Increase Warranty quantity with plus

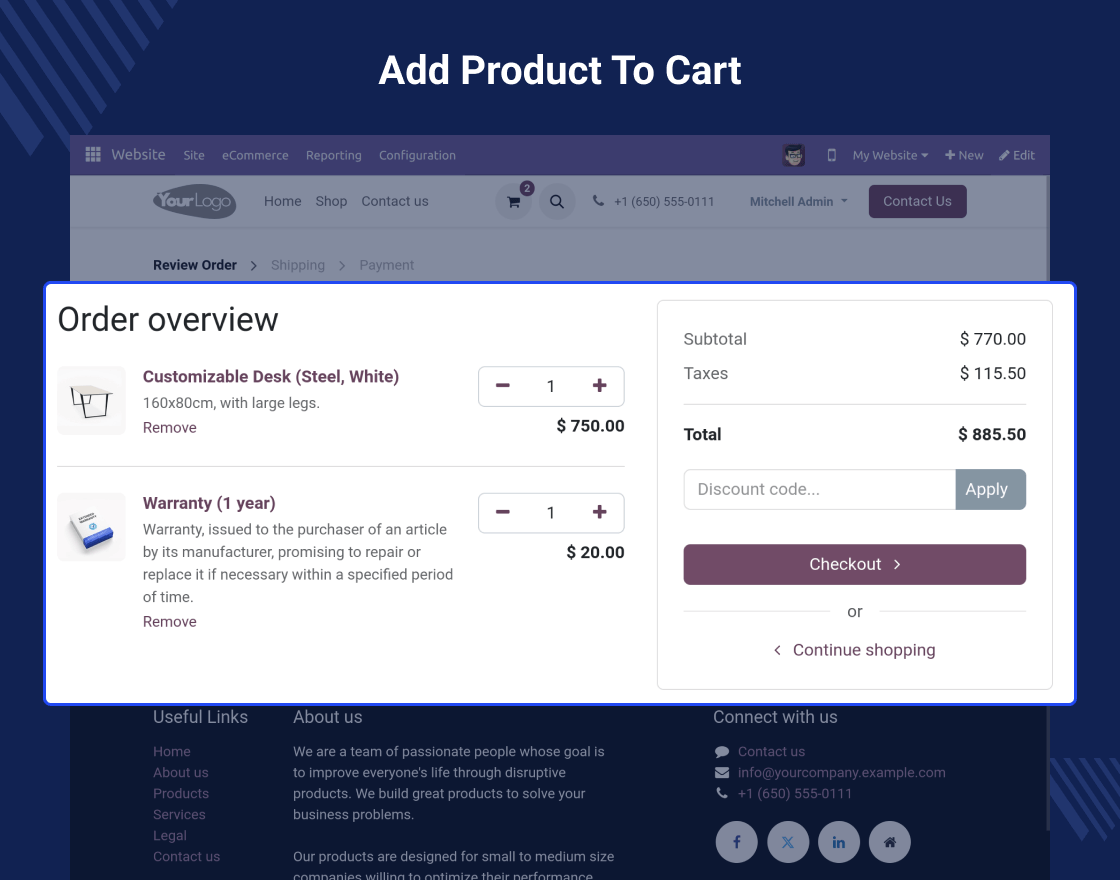coord(599,512)
